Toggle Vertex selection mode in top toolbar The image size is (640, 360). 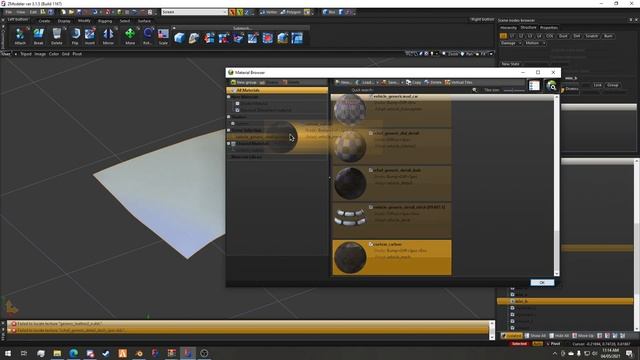[x=269, y=12]
